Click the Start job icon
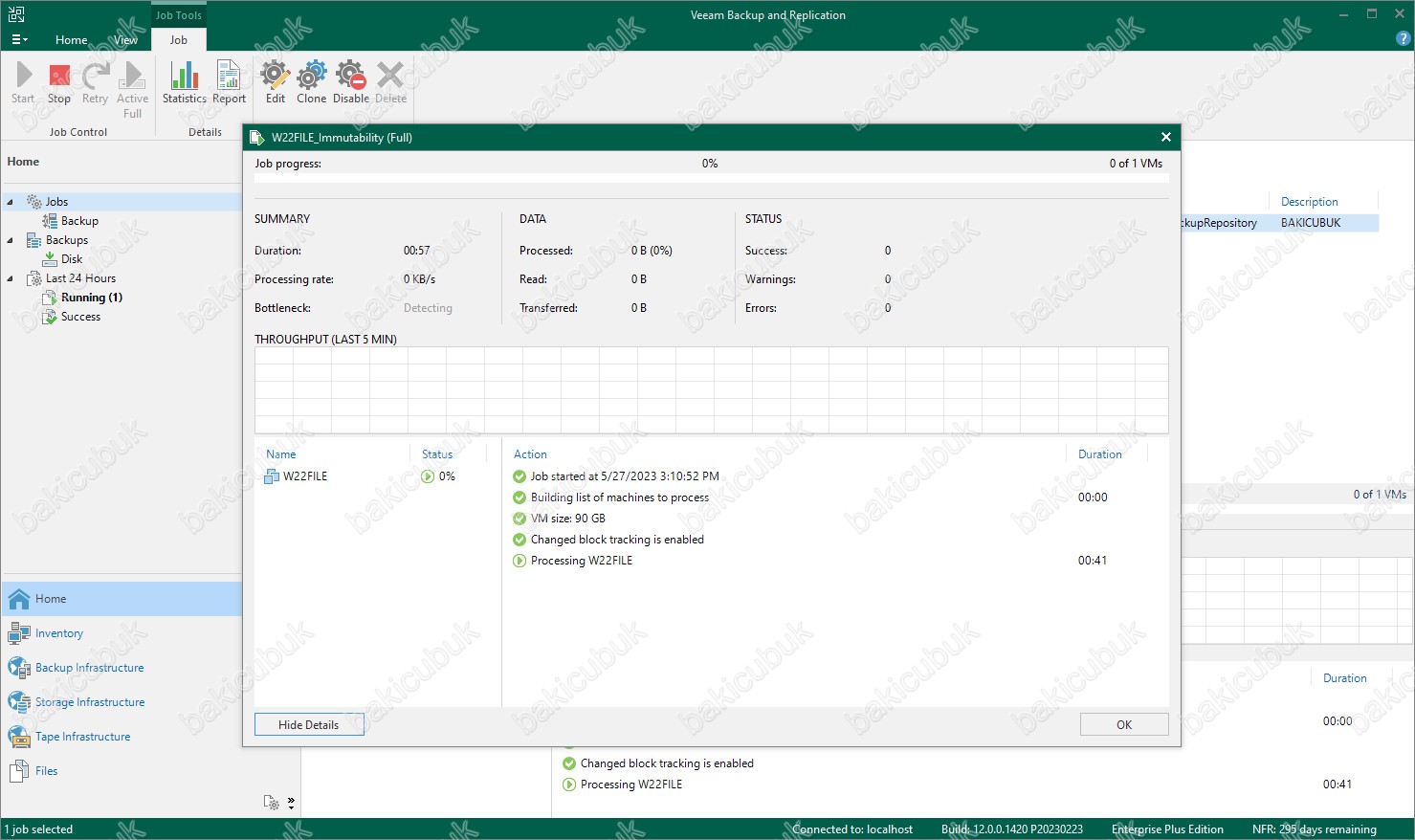This screenshot has width=1415, height=840. [x=23, y=83]
